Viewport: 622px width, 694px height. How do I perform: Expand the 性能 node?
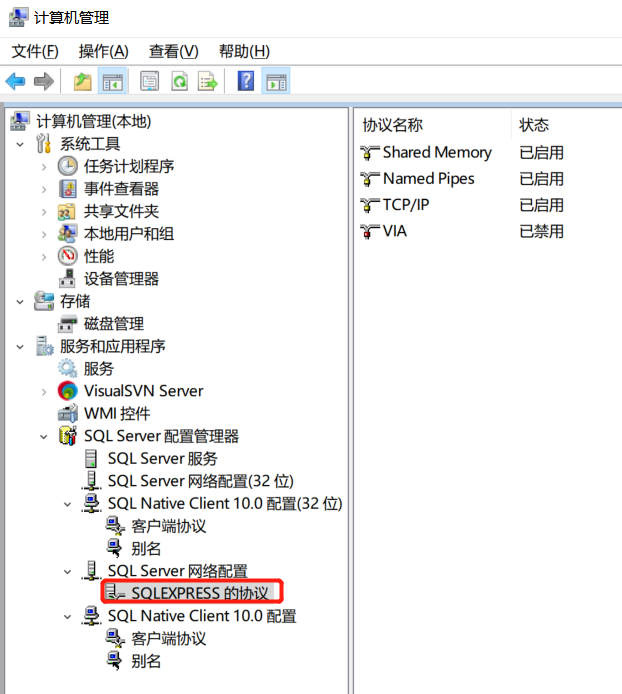tap(44, 257)
